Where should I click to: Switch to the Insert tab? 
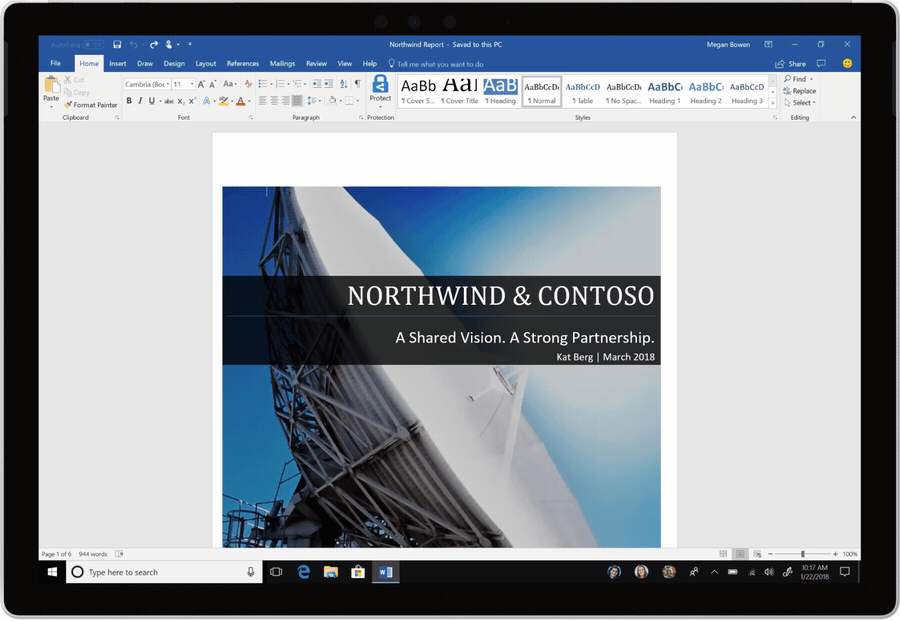pos(118,64)
